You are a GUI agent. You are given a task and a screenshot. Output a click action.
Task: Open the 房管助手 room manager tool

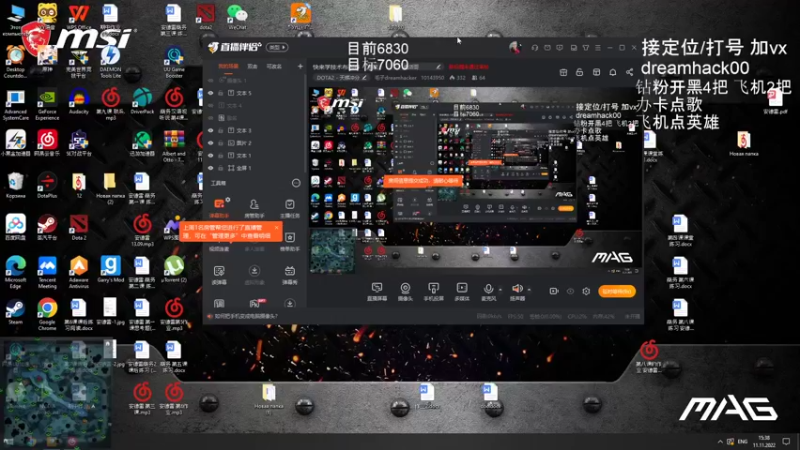254,208
